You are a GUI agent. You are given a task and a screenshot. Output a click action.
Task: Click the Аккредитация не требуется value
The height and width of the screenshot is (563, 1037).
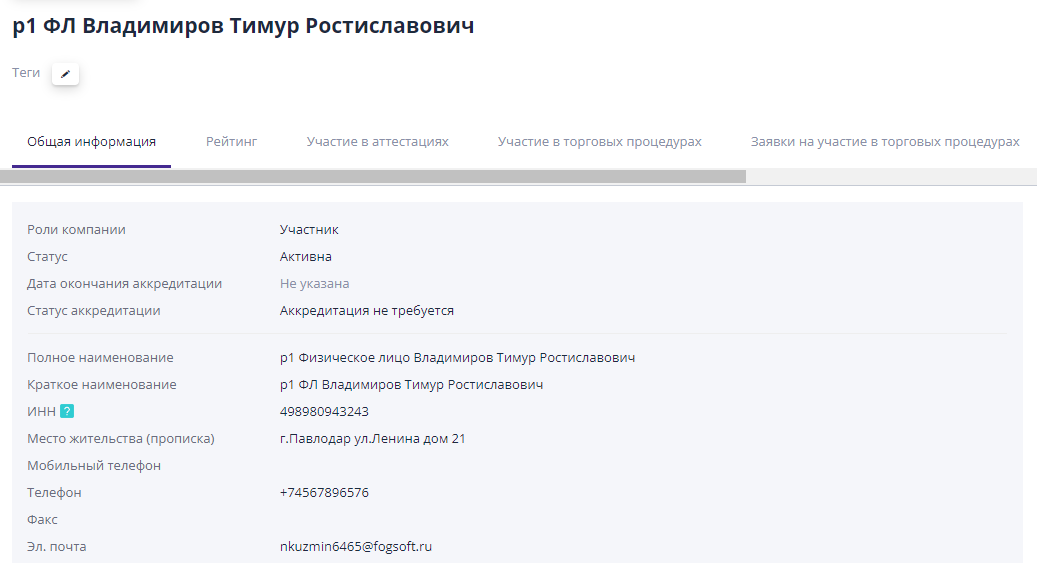(x=366, y=310)
